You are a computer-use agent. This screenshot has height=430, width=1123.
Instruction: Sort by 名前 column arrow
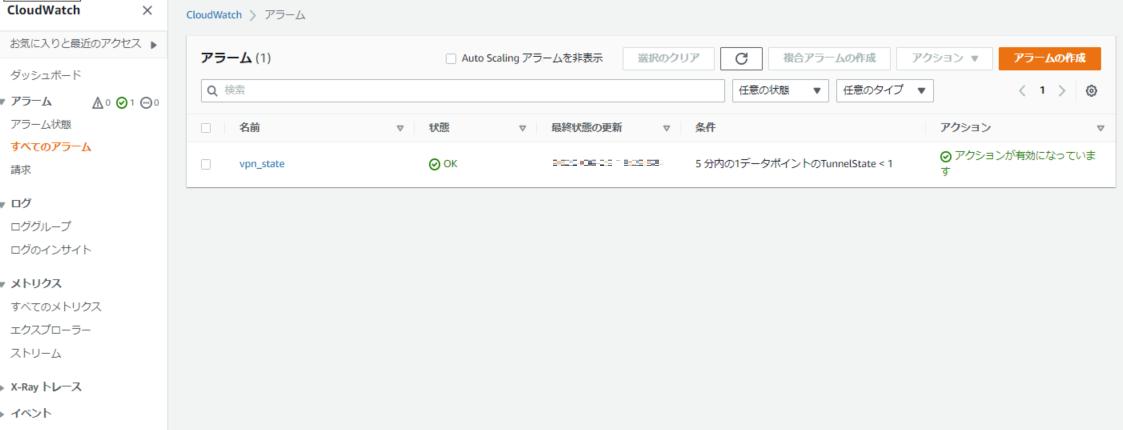[x=400, y=128]
